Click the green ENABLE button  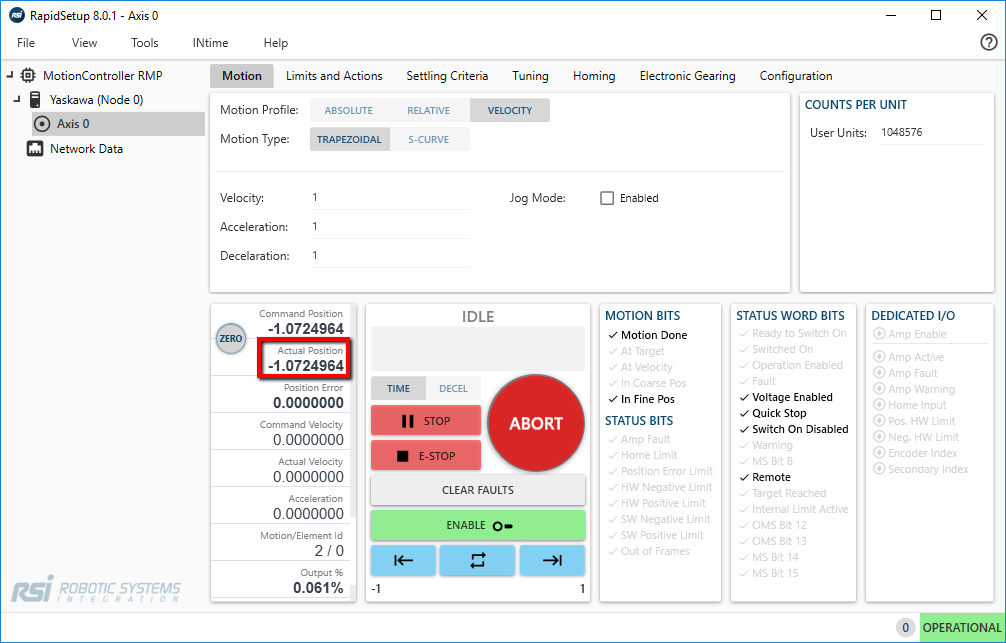pos(478,526)
